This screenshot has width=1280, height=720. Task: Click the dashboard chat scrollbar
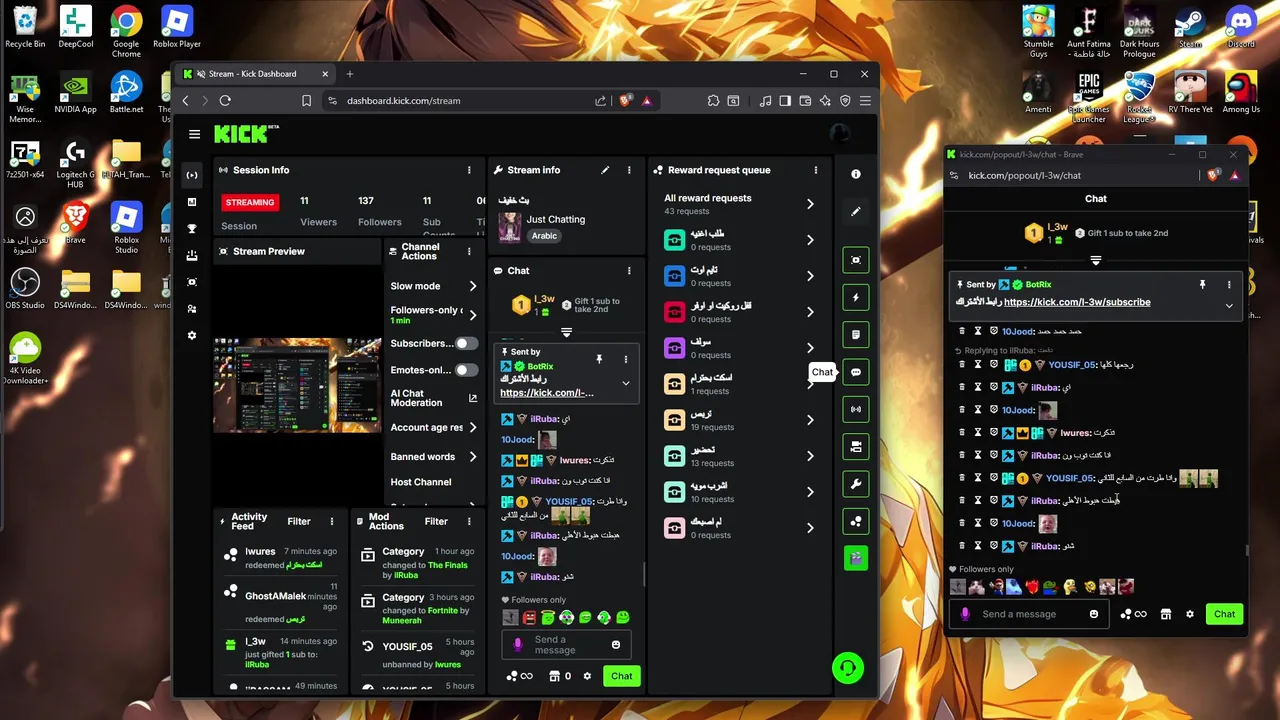pos(644,573)
